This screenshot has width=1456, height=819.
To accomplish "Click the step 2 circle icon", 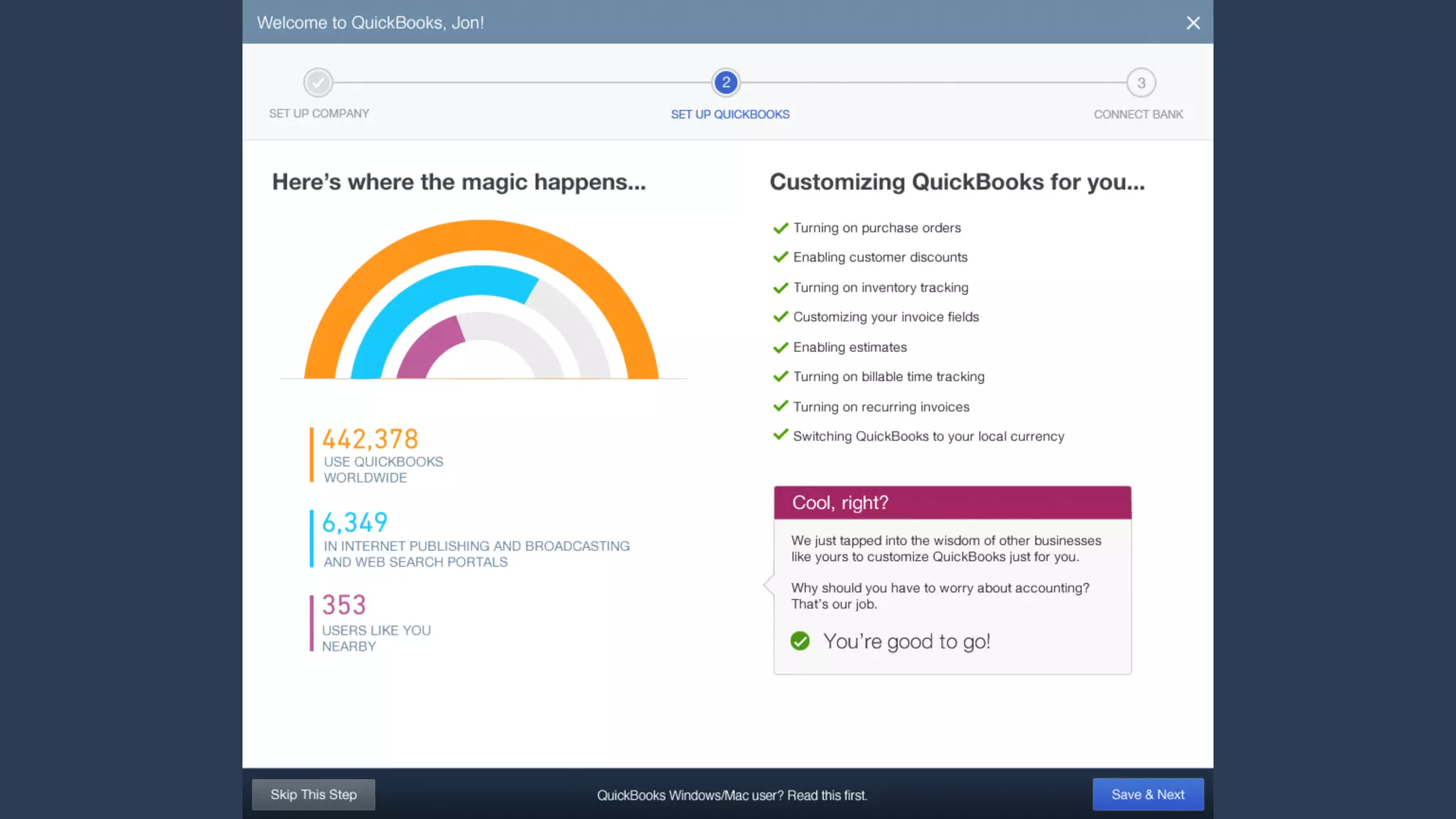I will point(726,82).
